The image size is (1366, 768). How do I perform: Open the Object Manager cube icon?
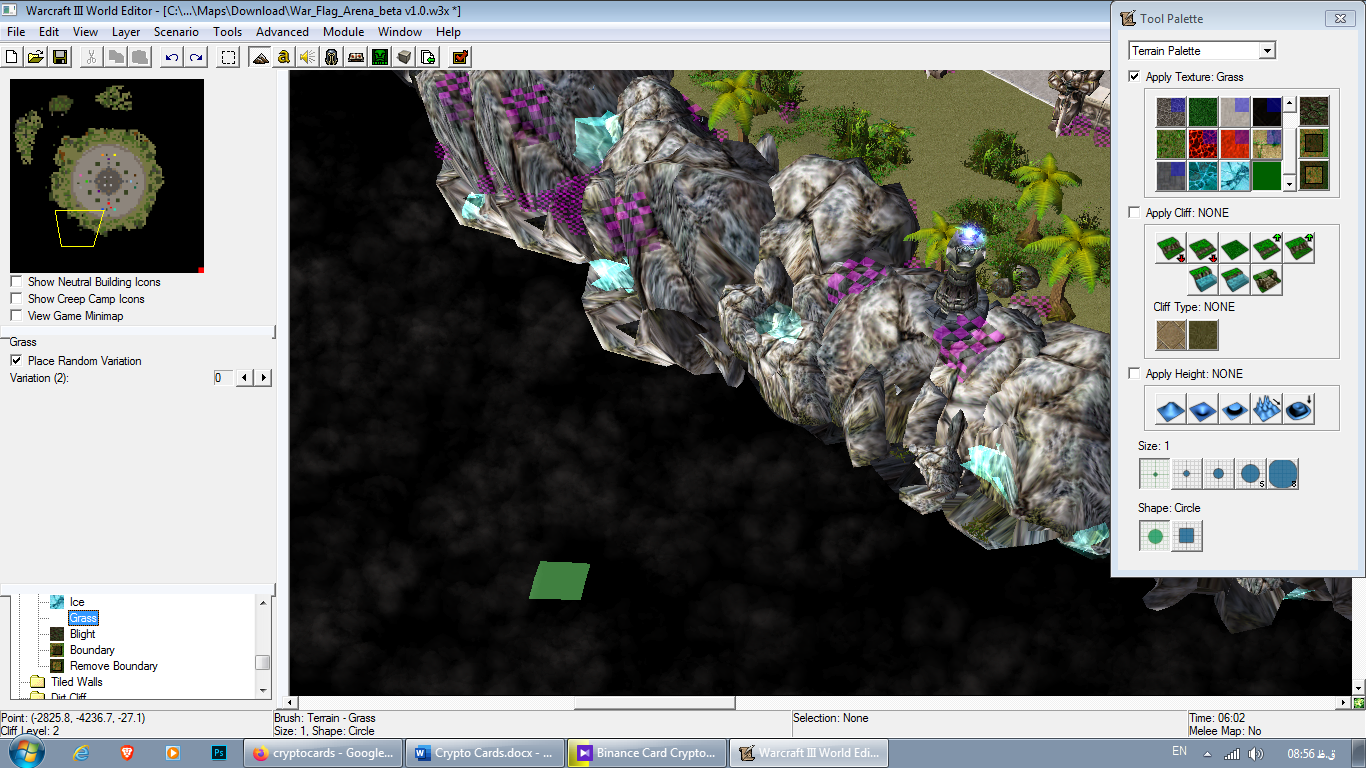tap(404, 57)
